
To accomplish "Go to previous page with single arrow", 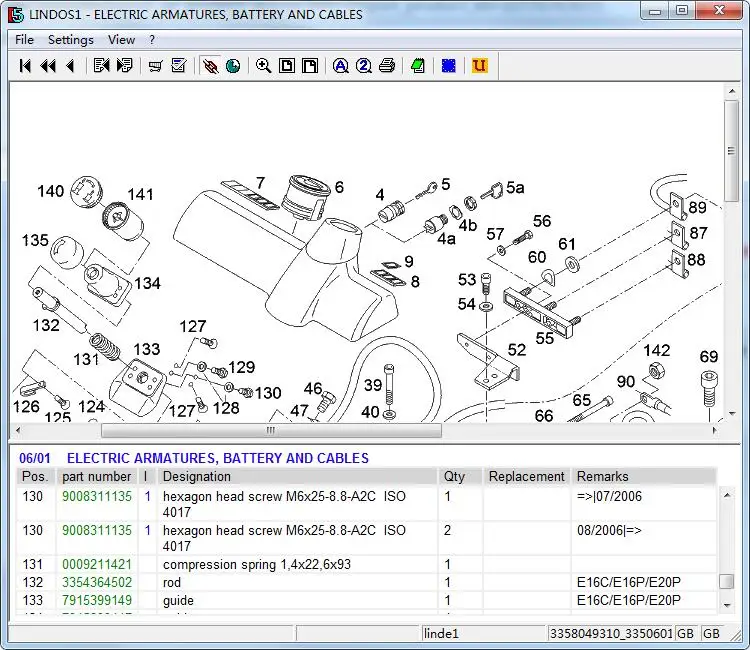I will 69,66.
